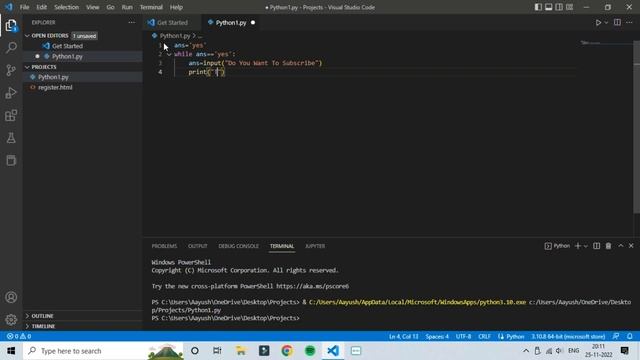The height and width of the screenshot is (360, 640).
Task: Switch to Jupyter panel tab
Action: pos(315,246)
